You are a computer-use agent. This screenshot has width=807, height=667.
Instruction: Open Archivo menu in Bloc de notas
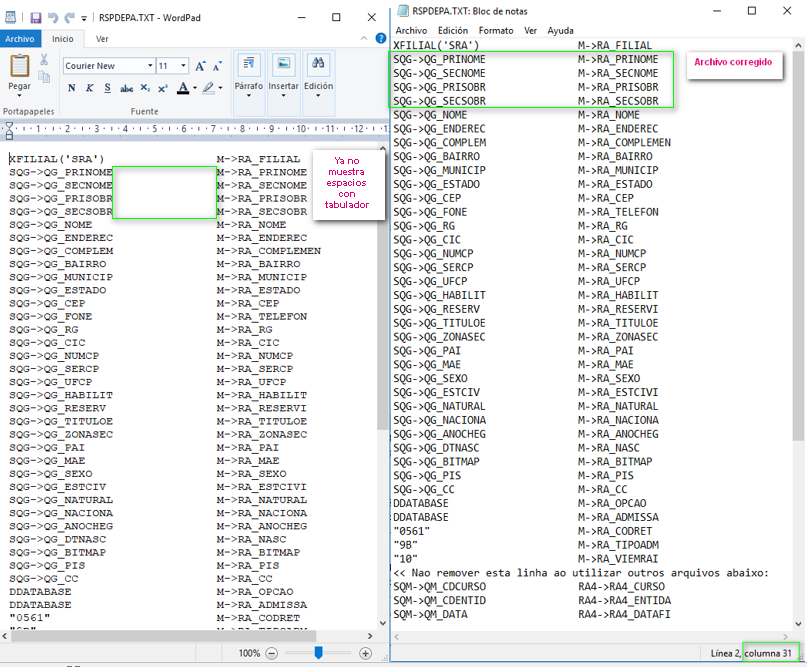[x=411, y=31]
